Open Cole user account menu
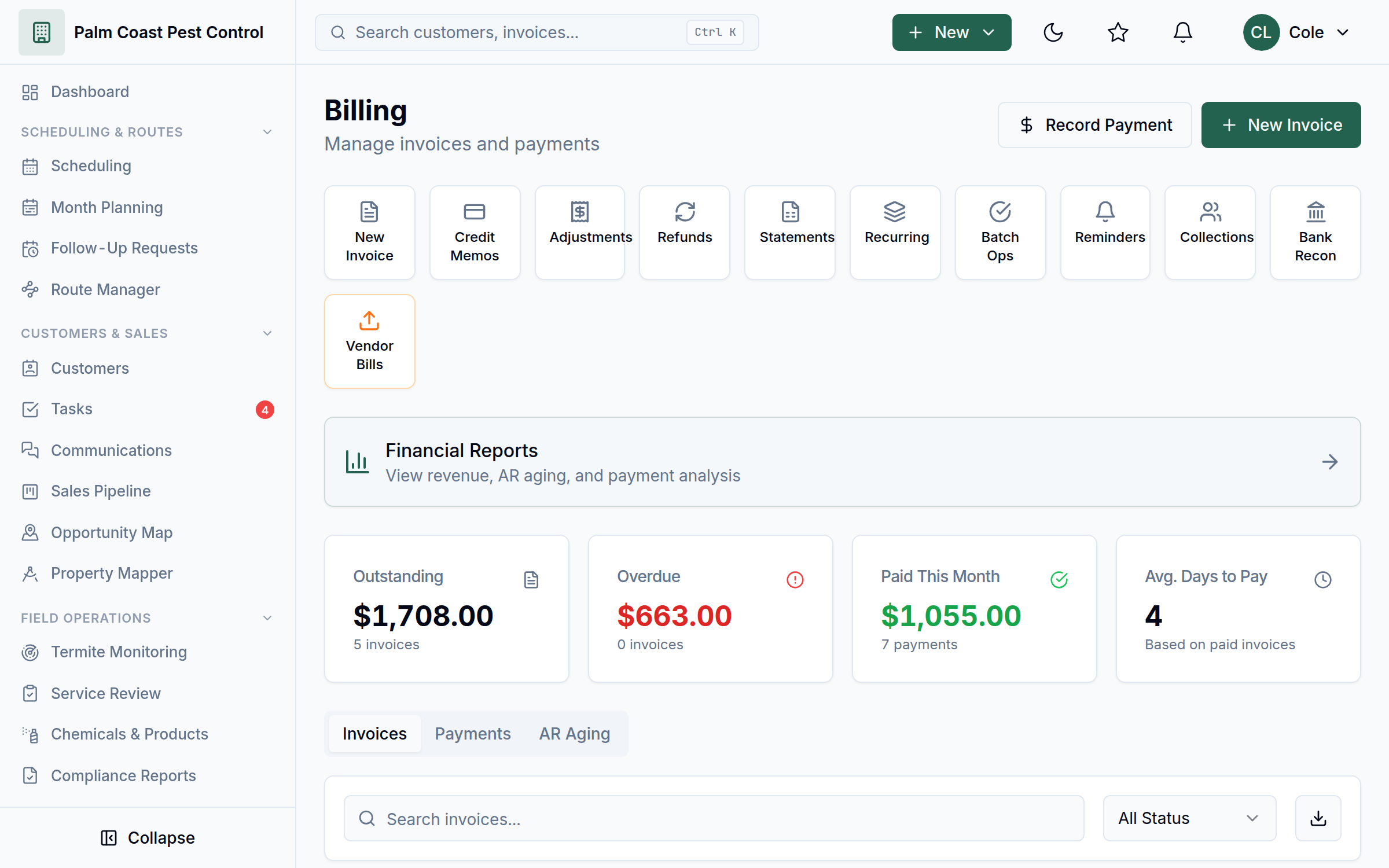 coord(1296,32)
